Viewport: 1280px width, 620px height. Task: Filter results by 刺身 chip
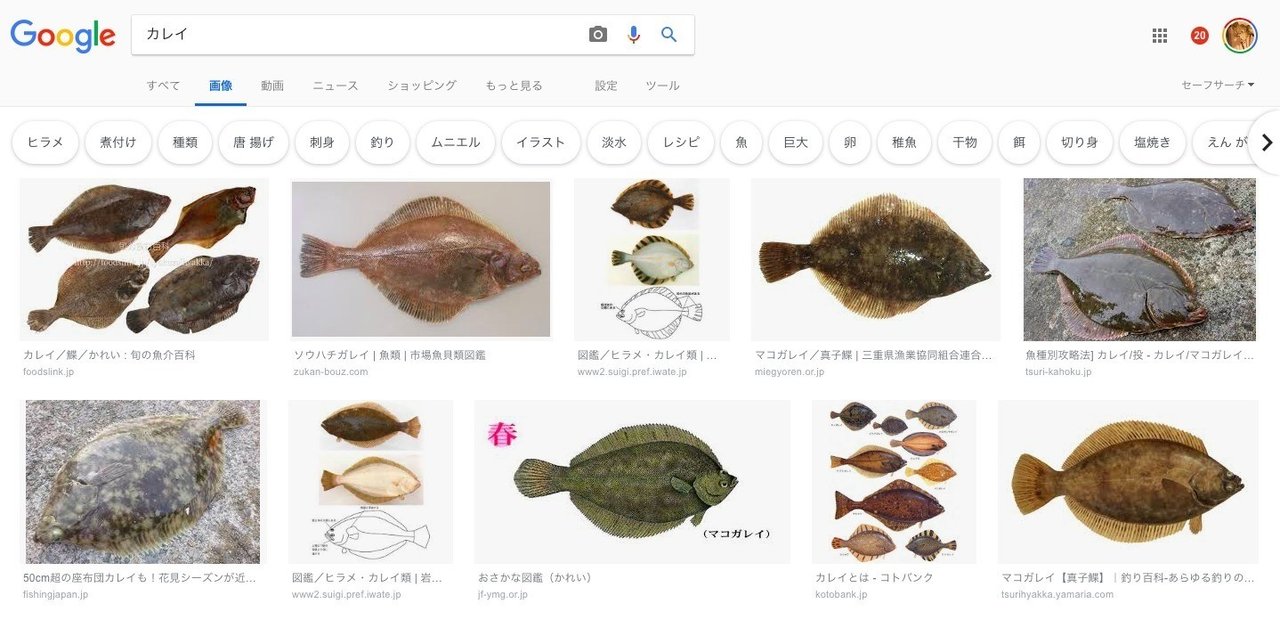[322, 143]
